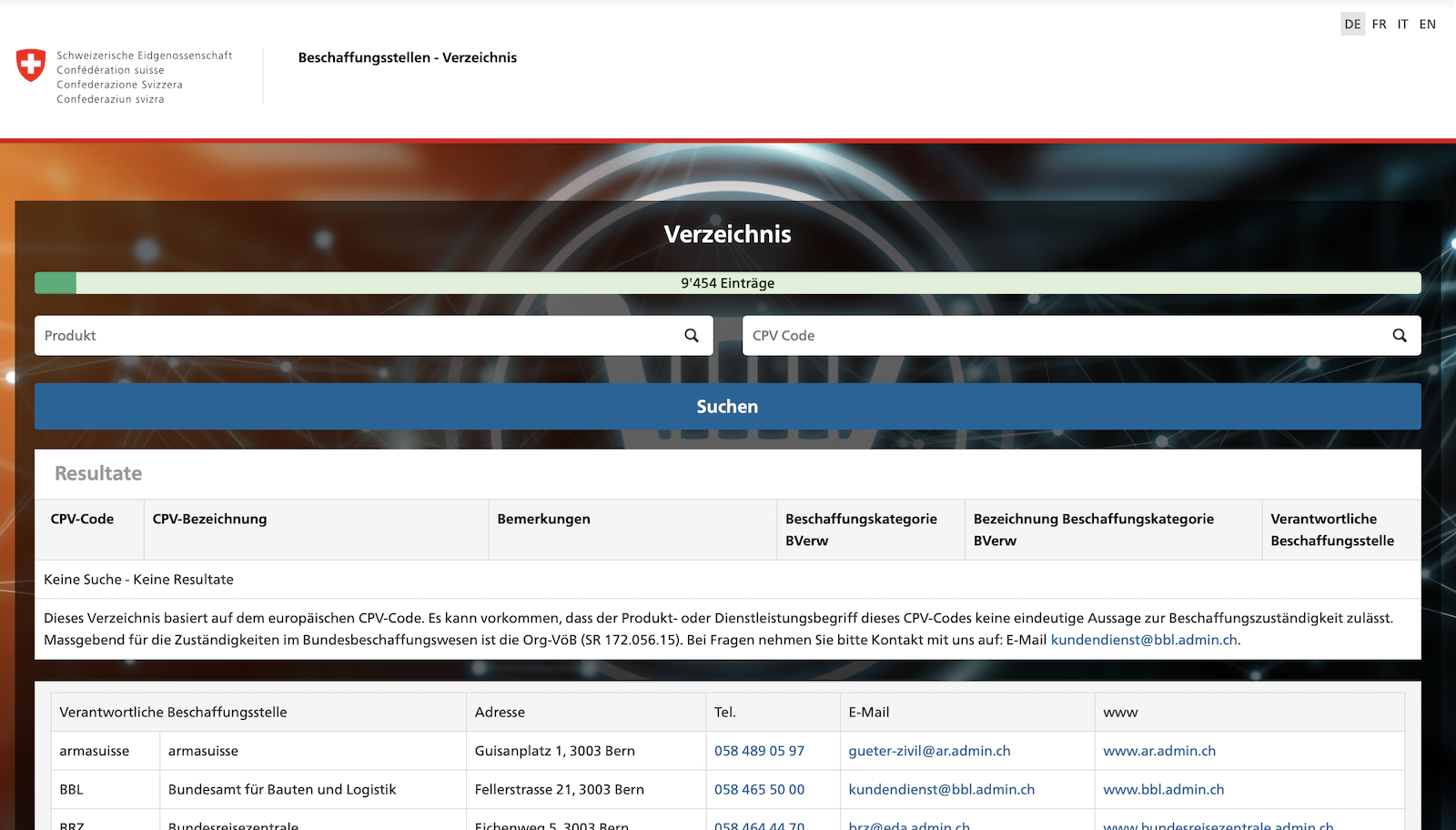Image resolution: width=1456 pixels, height=830 pixels.
Task: Call armasuisse number 058 489 05 97
Action: (x=759, y=751)
